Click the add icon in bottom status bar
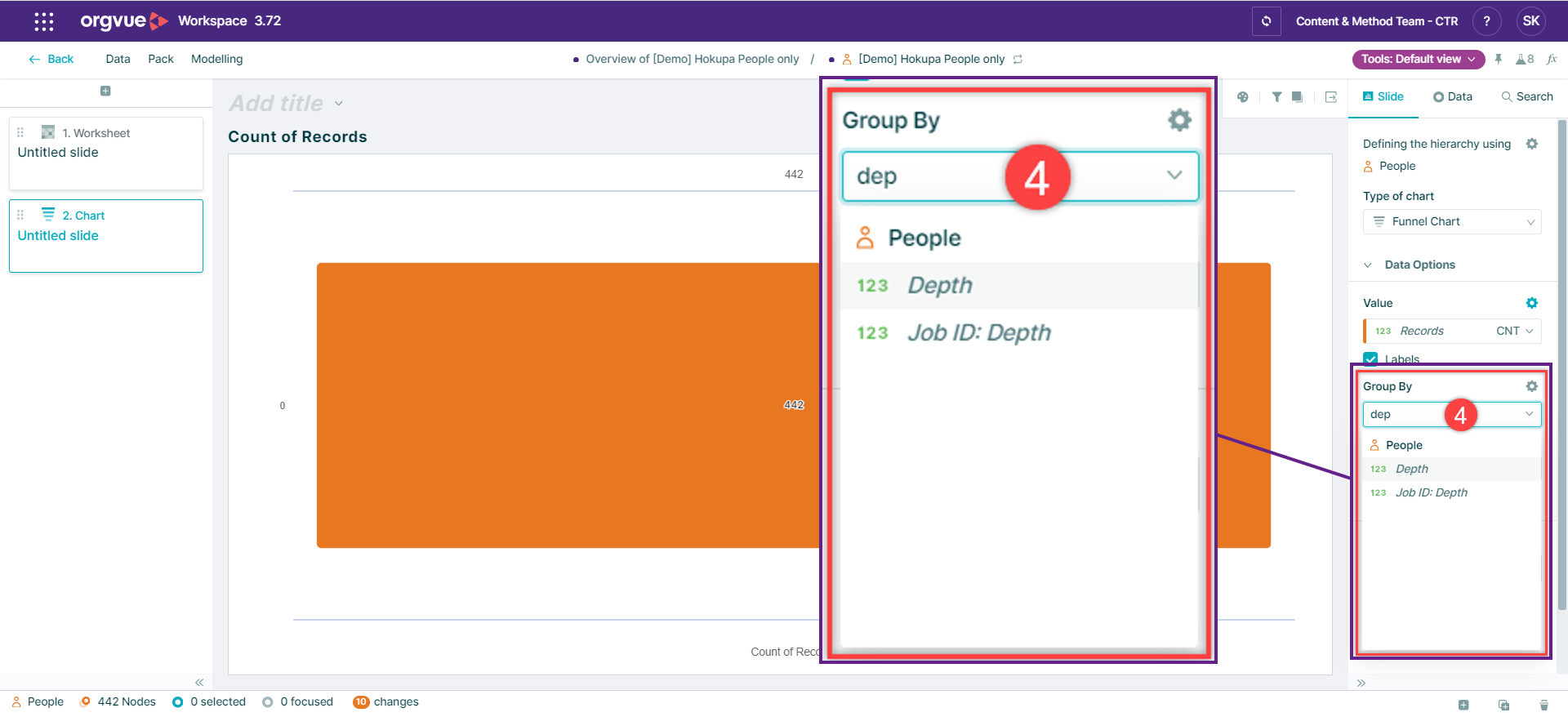This screenshot has width=1568, height=717. (x=1463, y=705)
